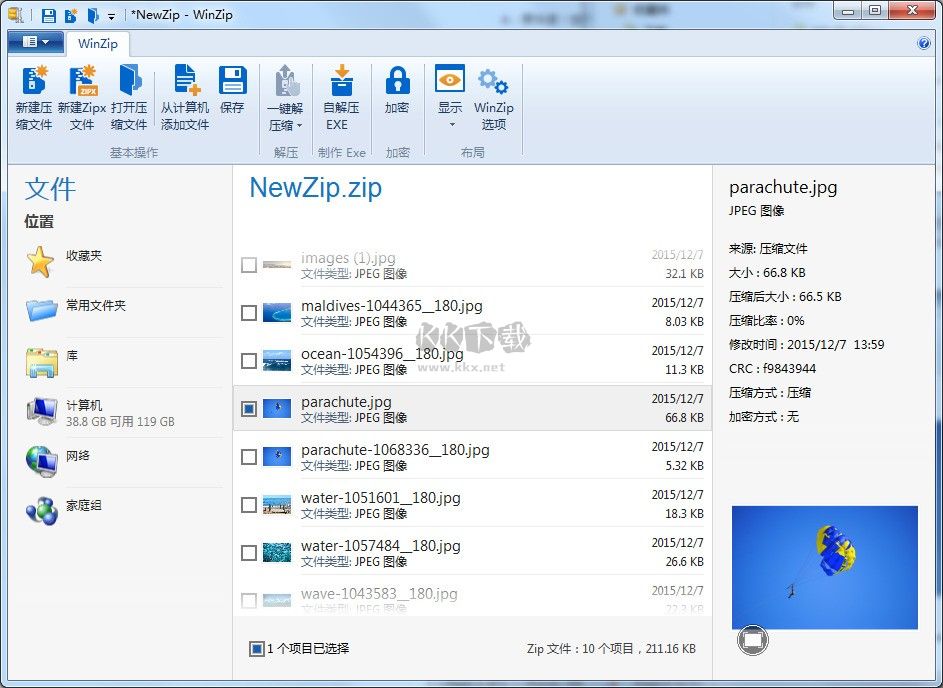Check the box for maldives-1044365__180.jpg
Viewport: 943px width, 688px height.
pyautogui.click(x=248, y=313)
